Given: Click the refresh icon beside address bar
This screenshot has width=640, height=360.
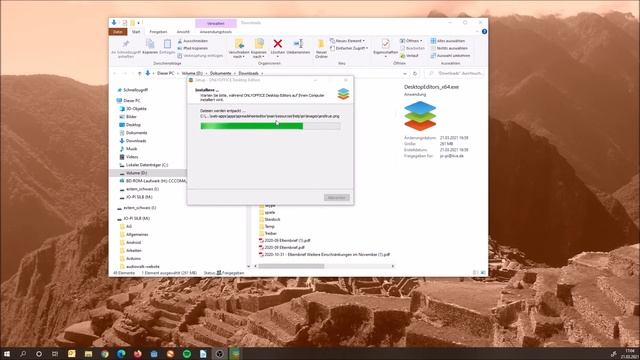Looking at the screenshot, I should pos(415,73).
